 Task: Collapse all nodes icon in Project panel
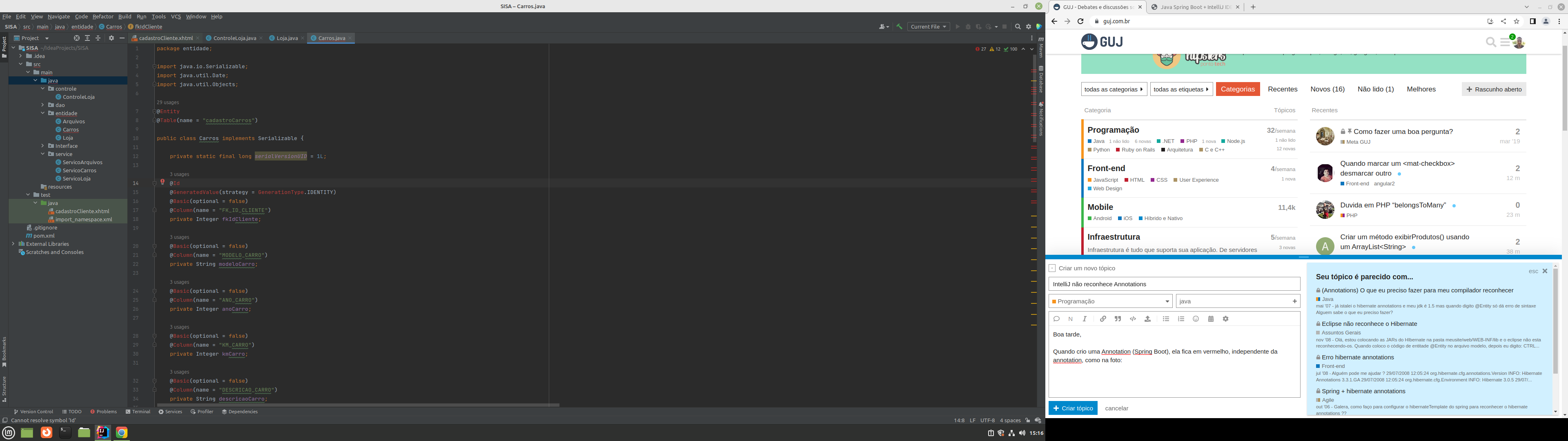[98, 38]
